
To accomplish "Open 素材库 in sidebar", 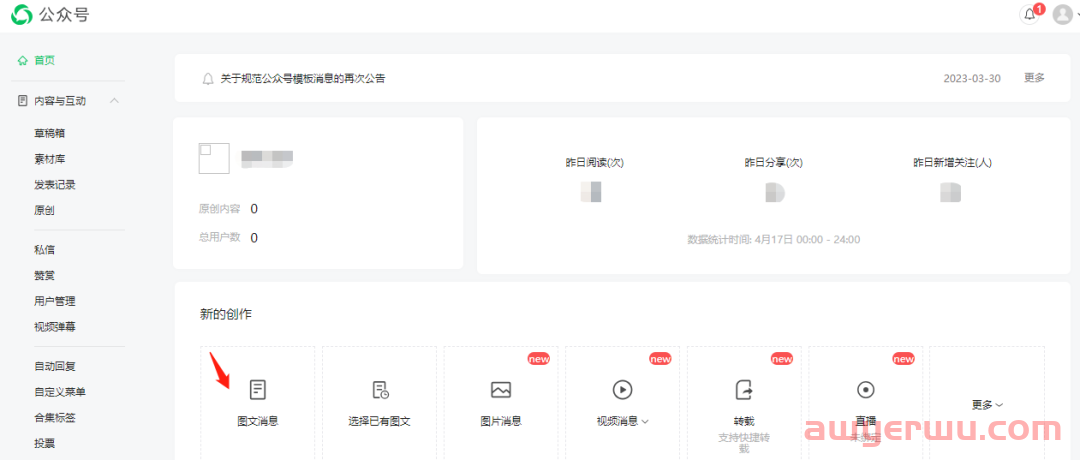I will (50, 159).
